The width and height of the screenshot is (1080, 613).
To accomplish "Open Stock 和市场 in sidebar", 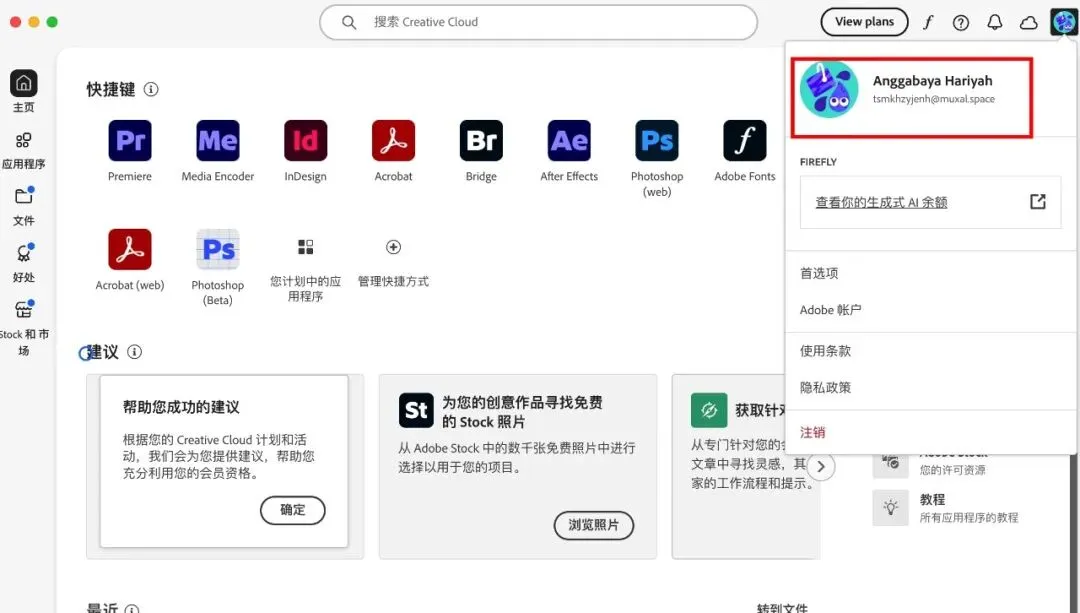I will [x=23, y=328].
